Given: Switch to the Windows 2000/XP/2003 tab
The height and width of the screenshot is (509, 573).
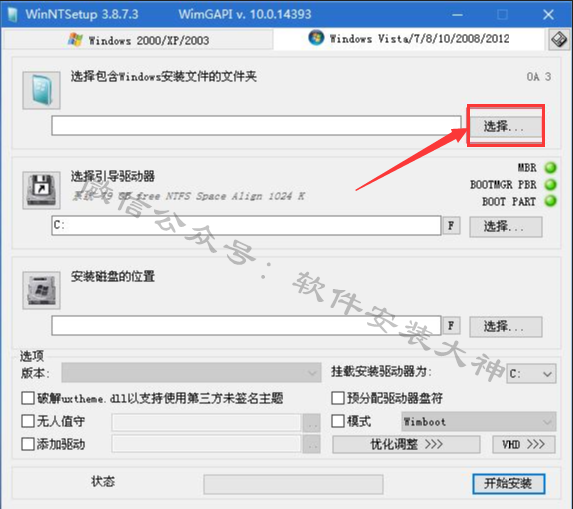Looking at the screenshot, I should click(x=138, y=39).
